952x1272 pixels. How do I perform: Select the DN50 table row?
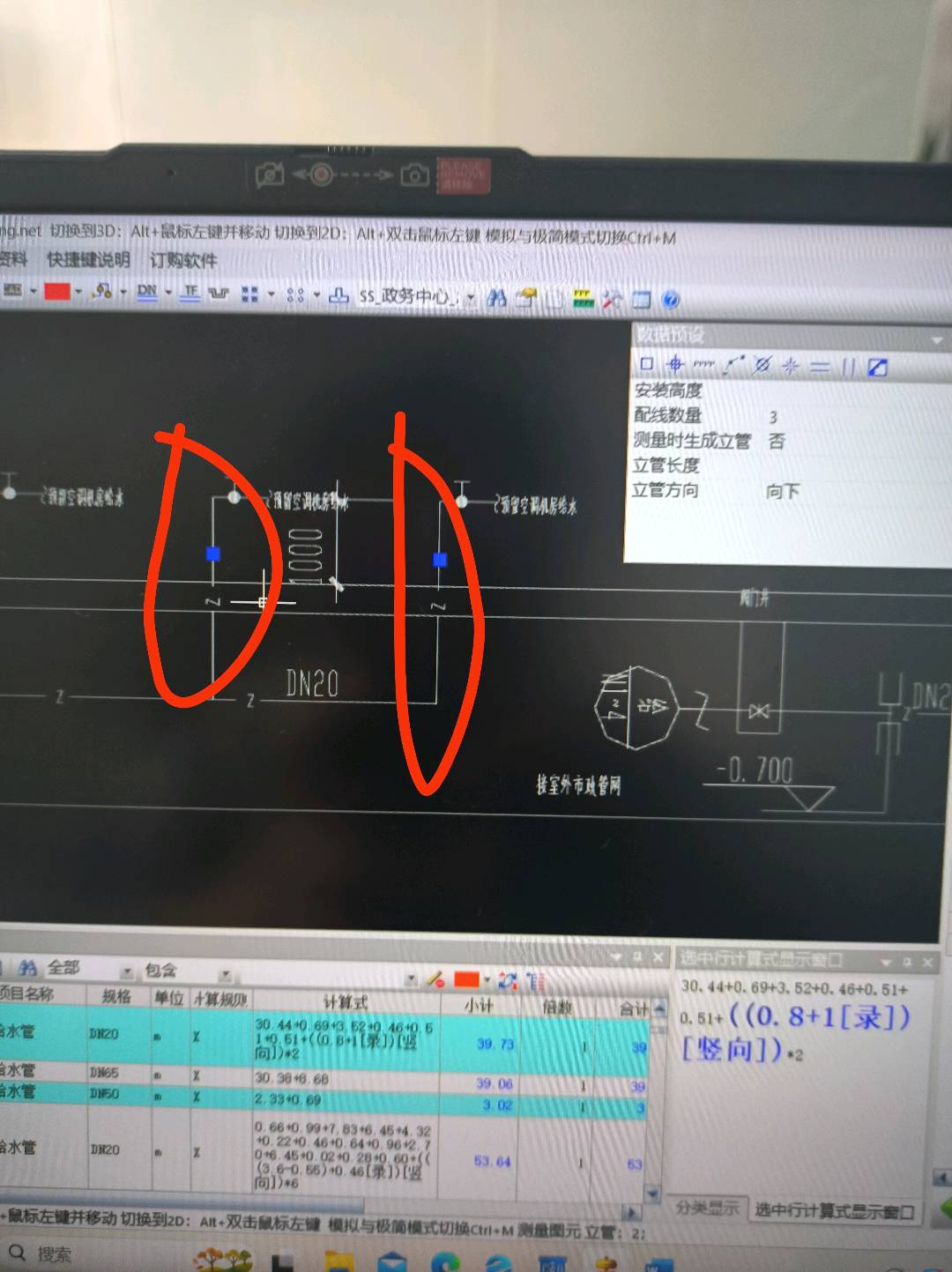(x=322, y=1097)
